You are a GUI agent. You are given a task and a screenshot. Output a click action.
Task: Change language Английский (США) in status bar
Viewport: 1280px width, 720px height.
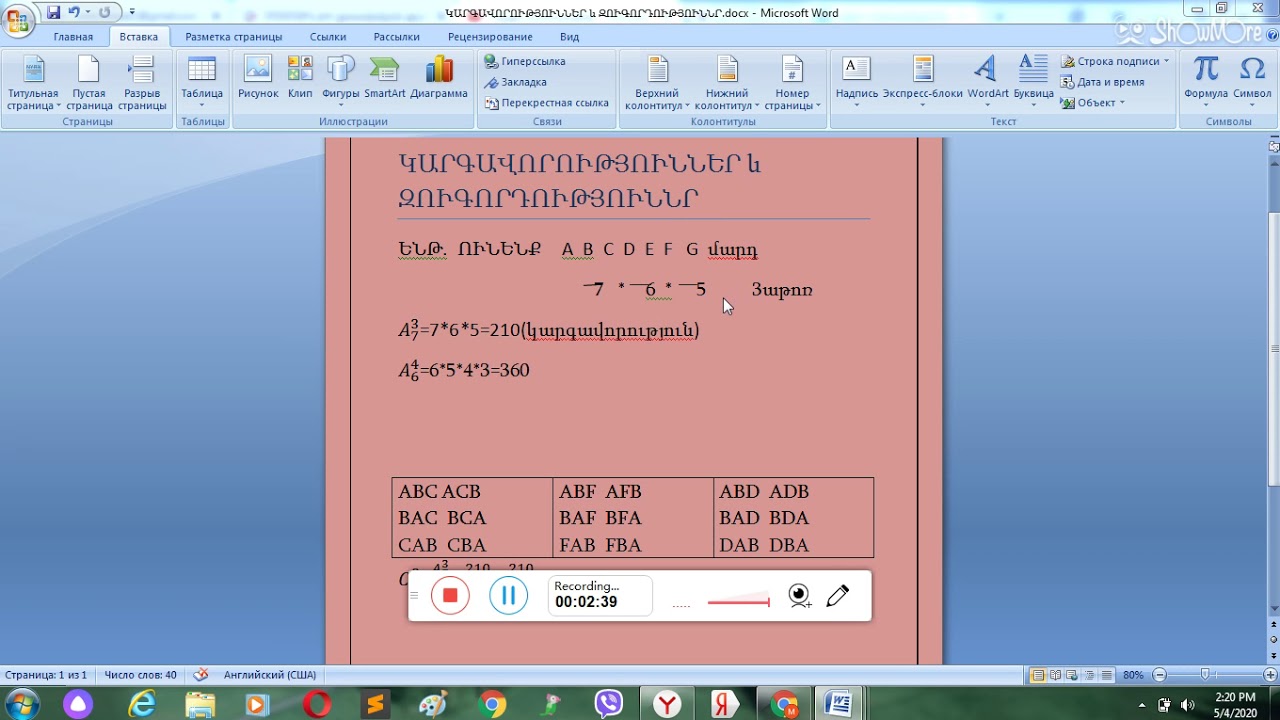click(x=270, y=675)
